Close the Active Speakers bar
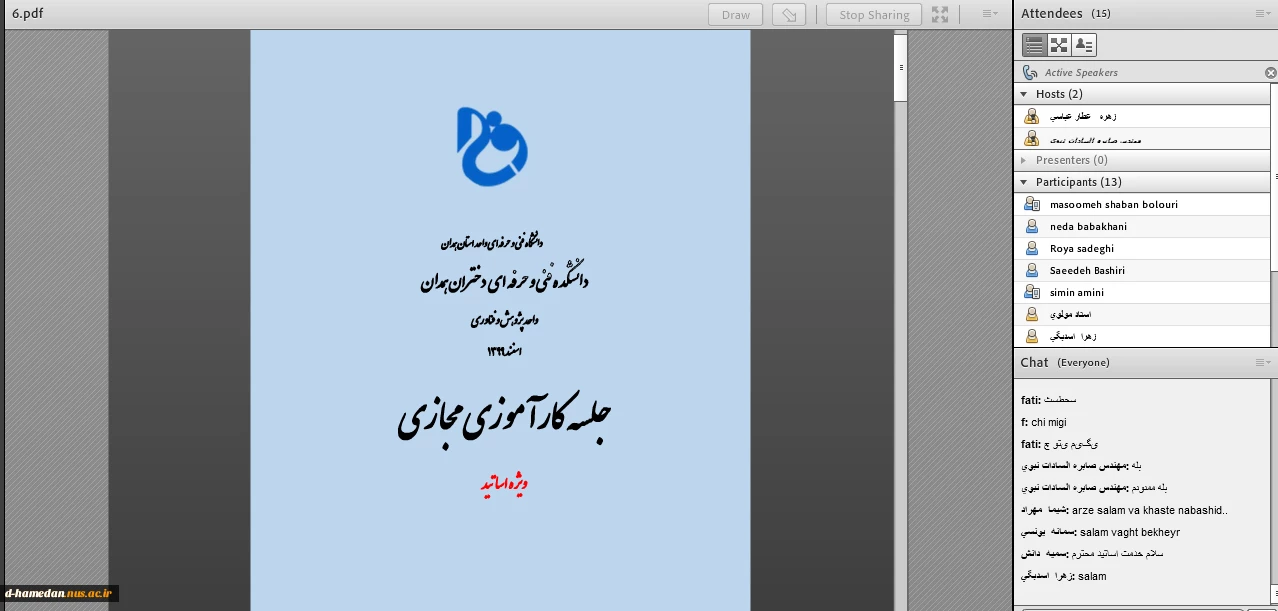 pyautogui.click(x=1270, y=73)
